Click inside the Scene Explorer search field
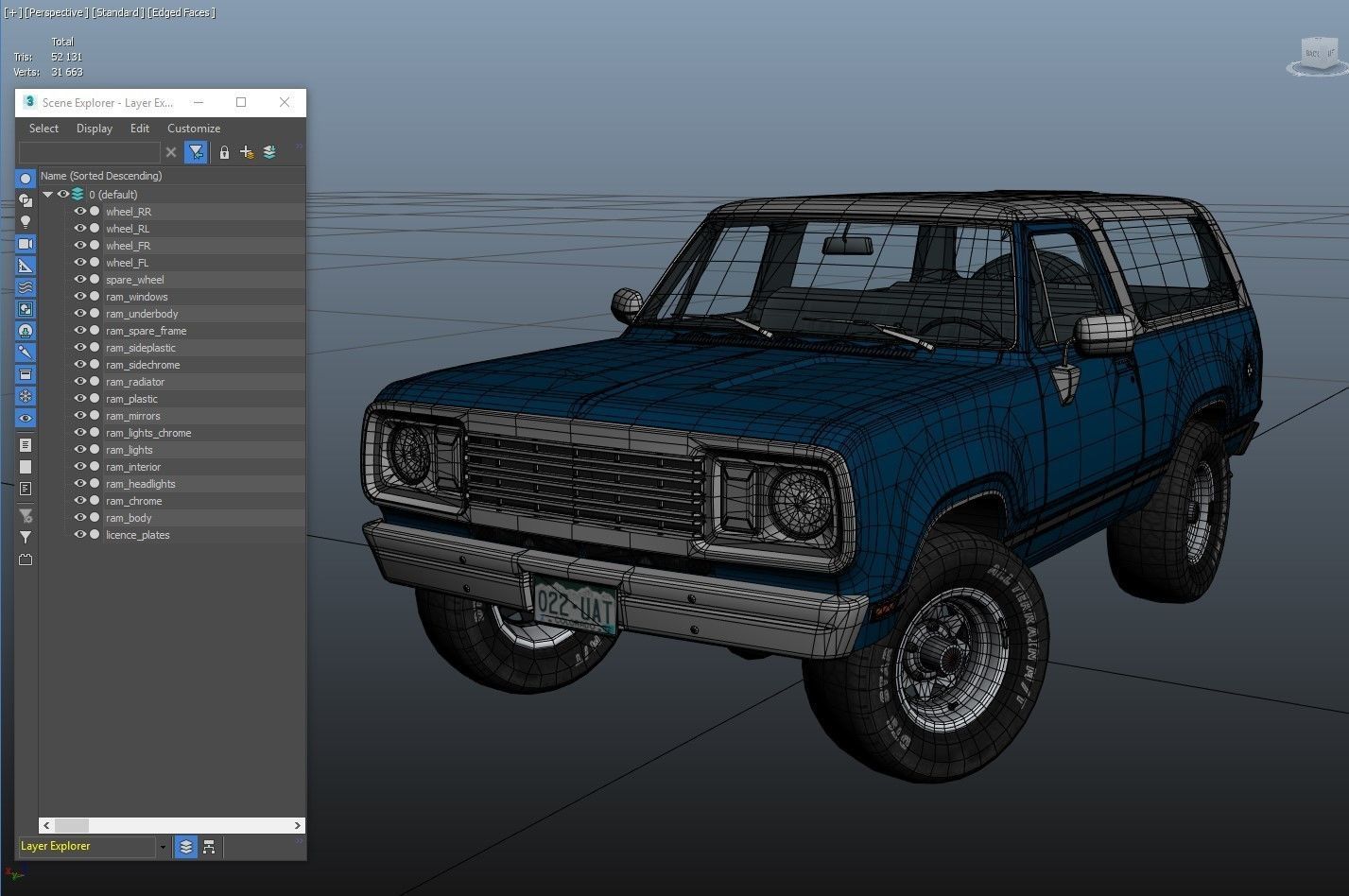The width and height of the screenshot is (1349, 896). [90, 152]
